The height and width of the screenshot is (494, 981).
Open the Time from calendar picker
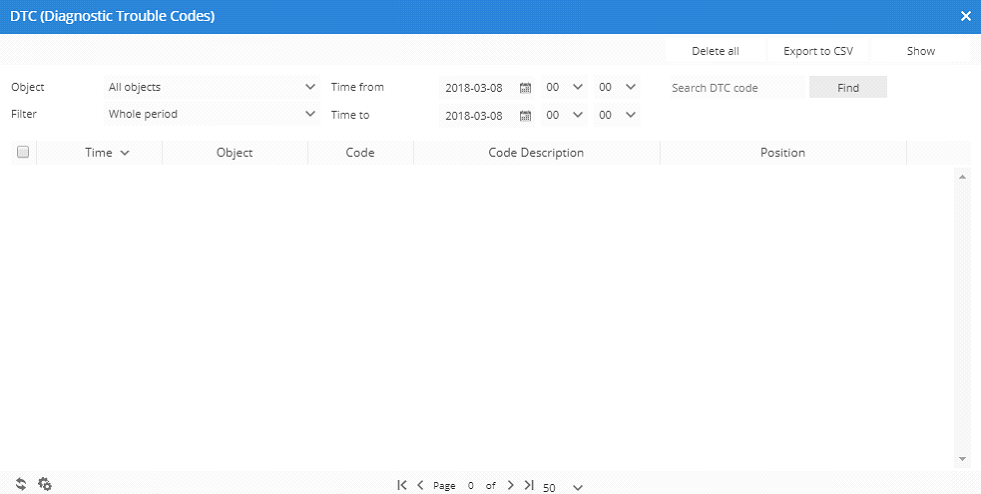pos(525,88)
